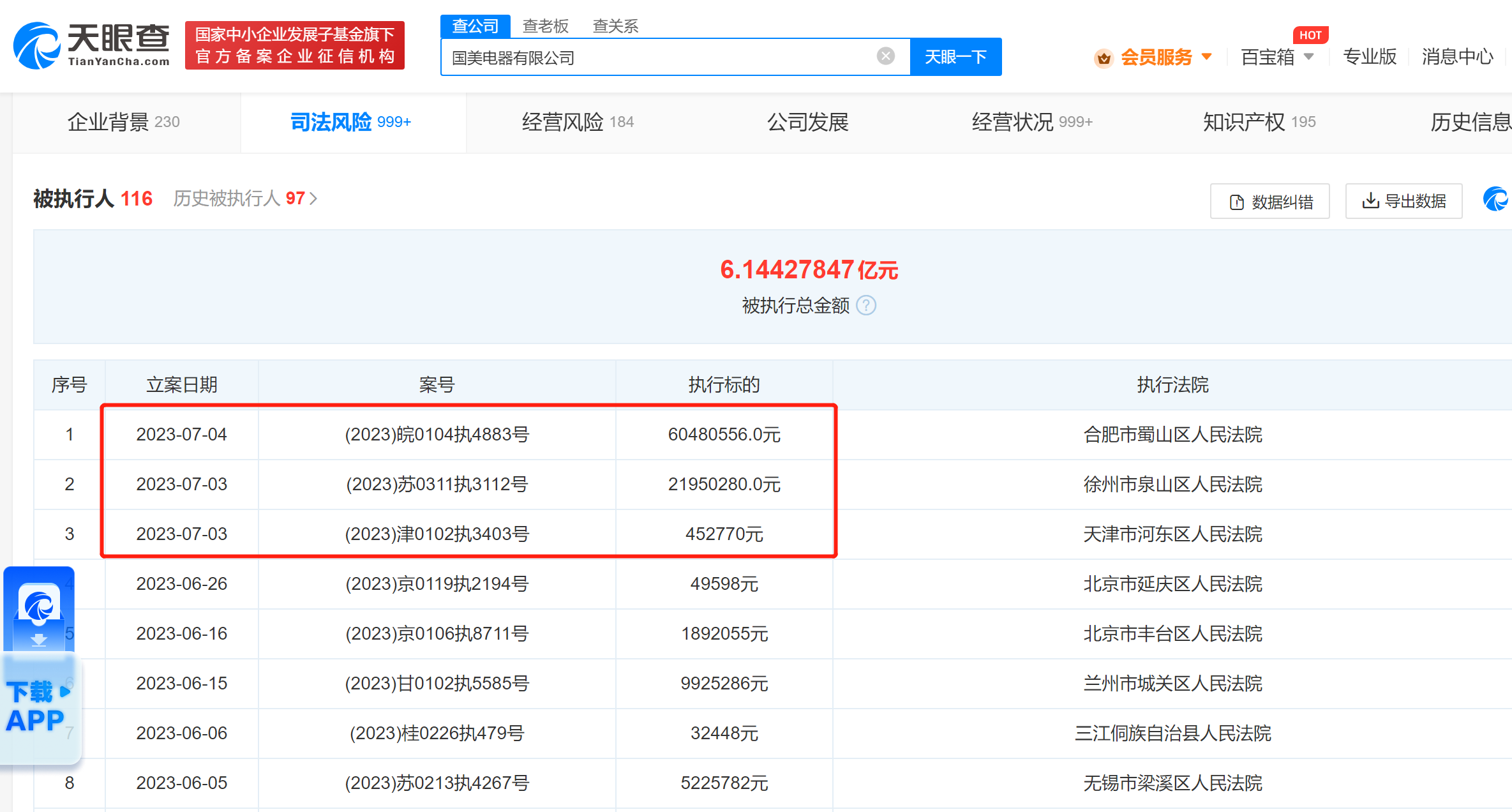1512x812 pixels.
Task: Click the question mark help icon
Action: pos(866,306)
